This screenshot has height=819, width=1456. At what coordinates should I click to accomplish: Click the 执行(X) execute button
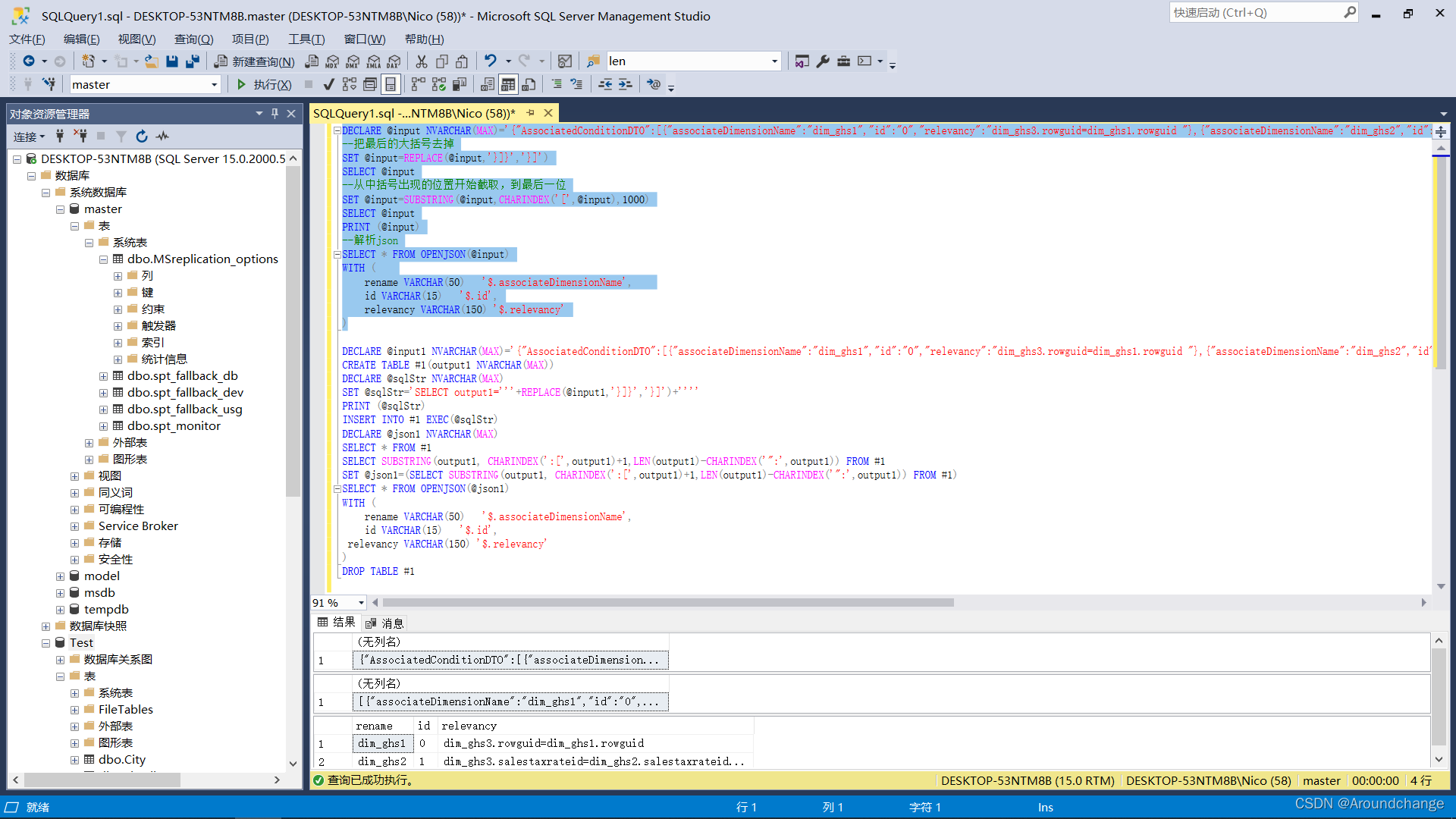264,84
